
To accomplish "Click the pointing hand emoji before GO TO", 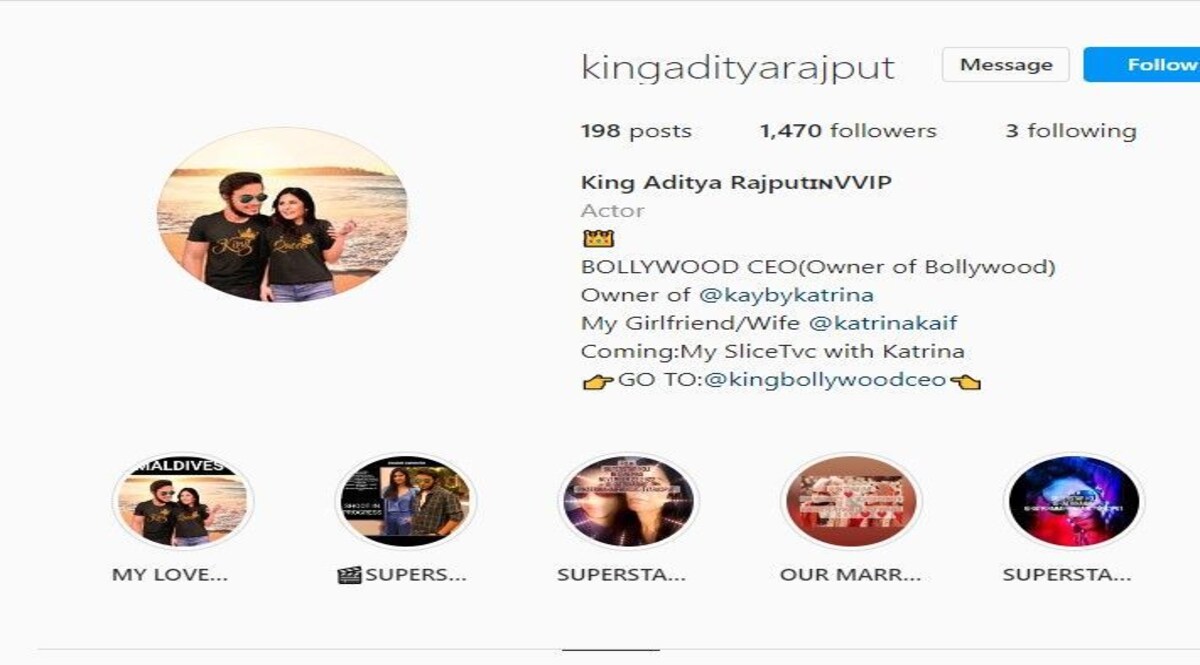I will pos(598,381).
